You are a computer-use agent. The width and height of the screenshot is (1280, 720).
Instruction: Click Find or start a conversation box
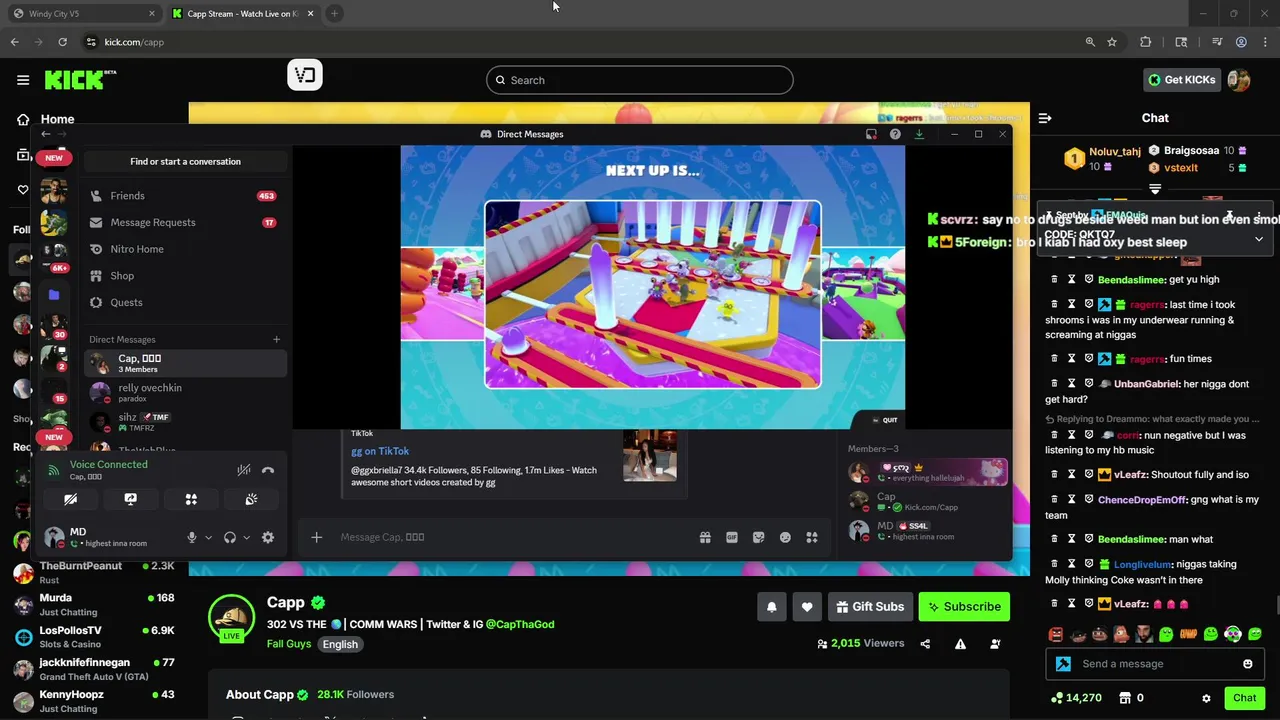185,161
